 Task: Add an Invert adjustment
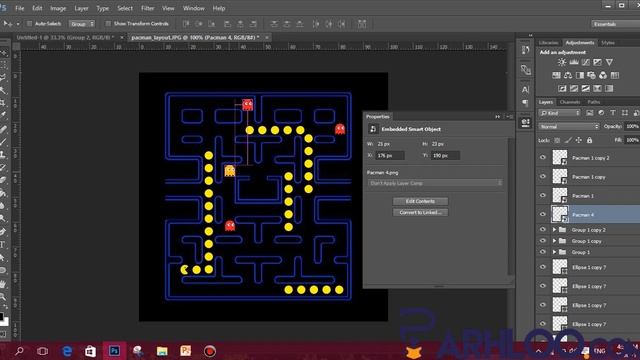pyautogui.click(x=562, y=88)
